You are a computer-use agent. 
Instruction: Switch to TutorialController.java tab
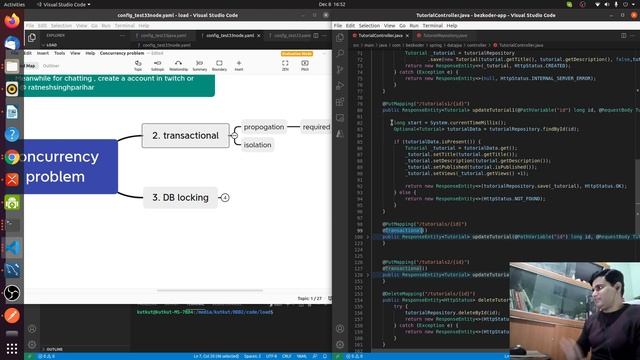pyautogui.click(x=380, y=36)
